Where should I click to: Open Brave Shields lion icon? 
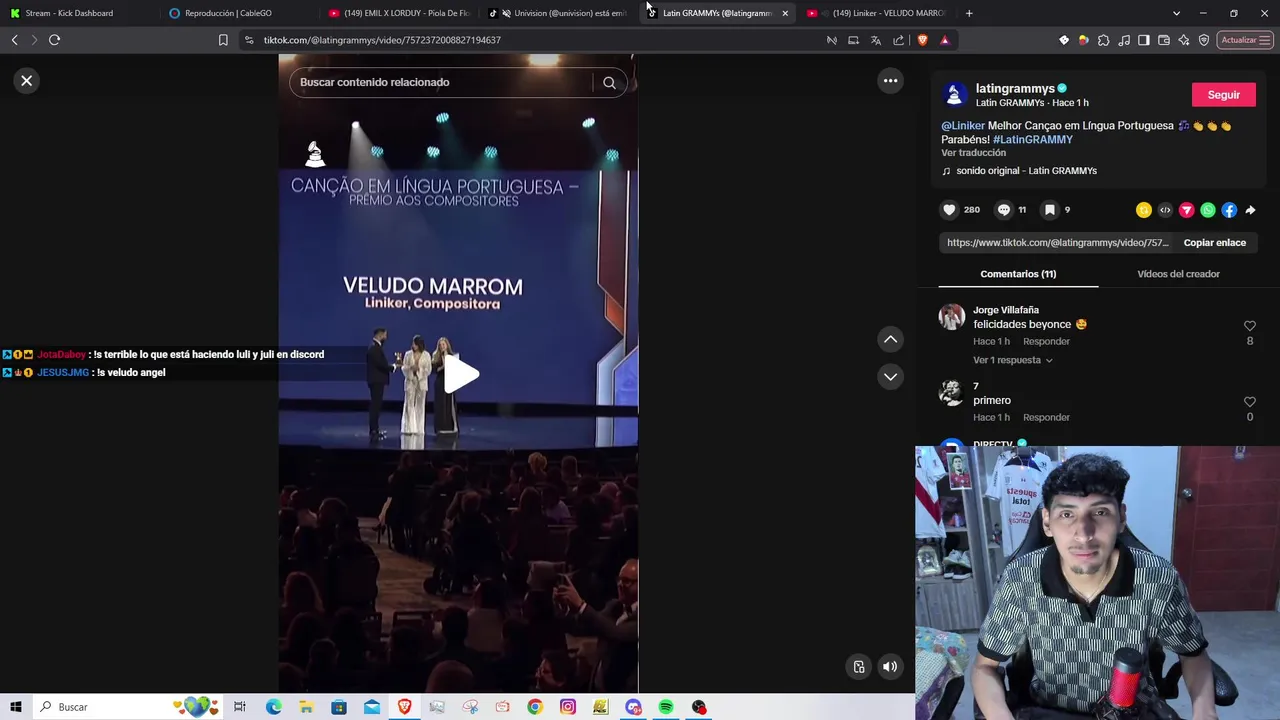click(922, 40)
